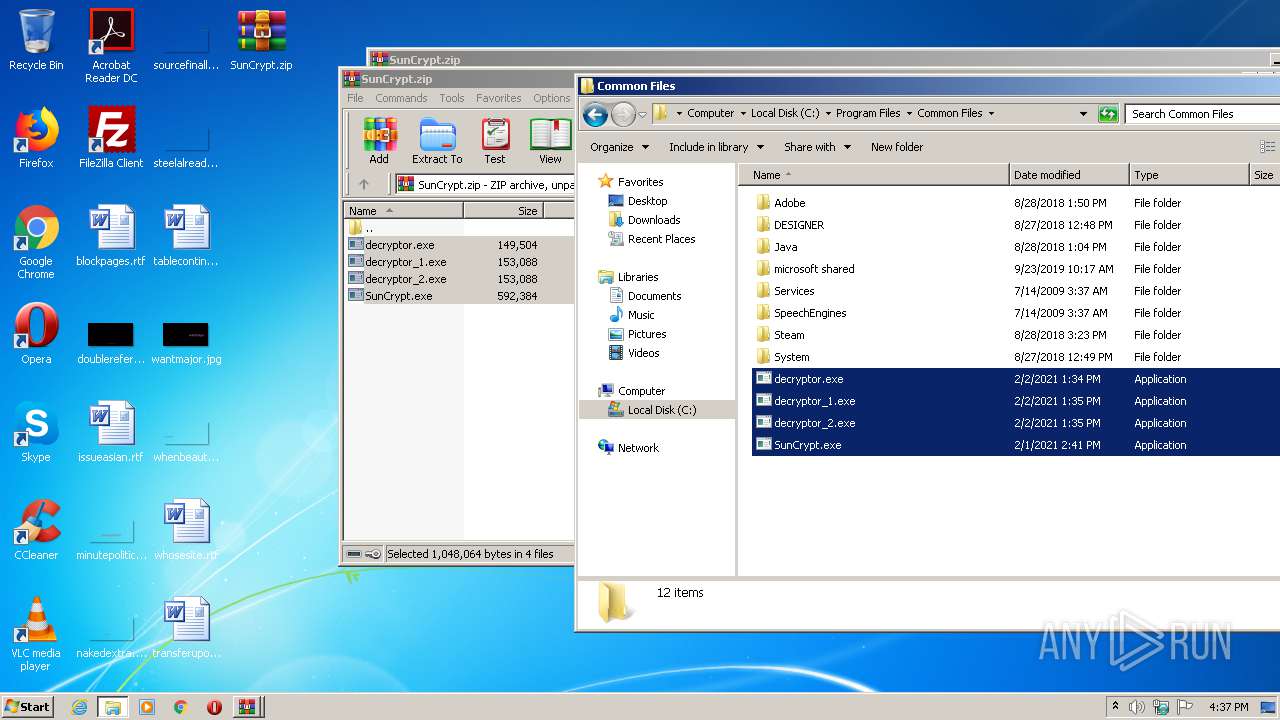Click Refresh button next to address bar
Screen dimensions: 1280x720
coord(1108,114)
